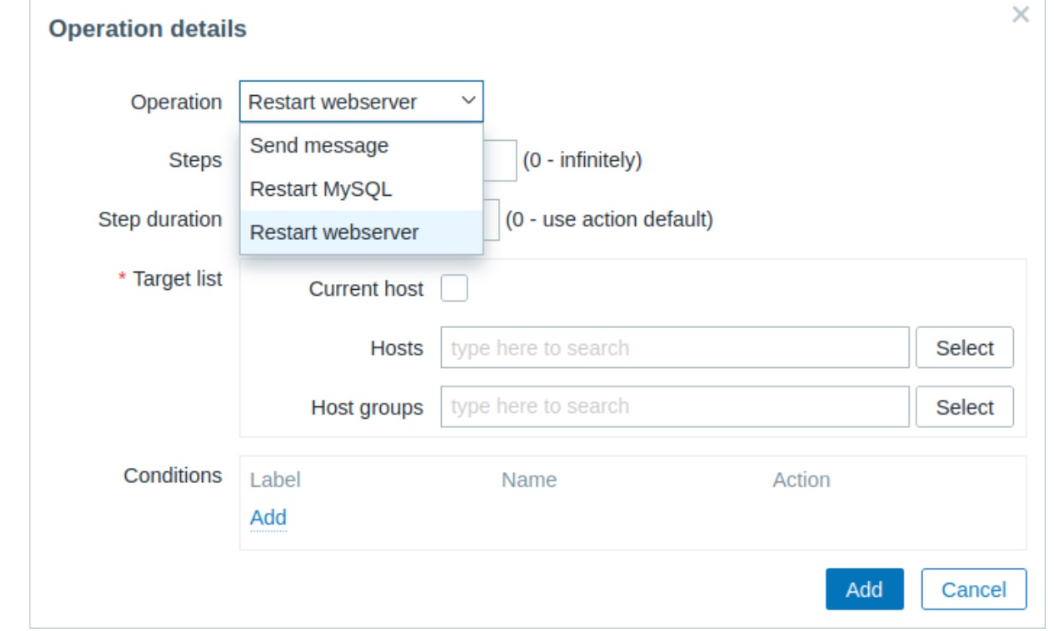Pick highlighted Restart webserver list option

(x=334, y=233)
